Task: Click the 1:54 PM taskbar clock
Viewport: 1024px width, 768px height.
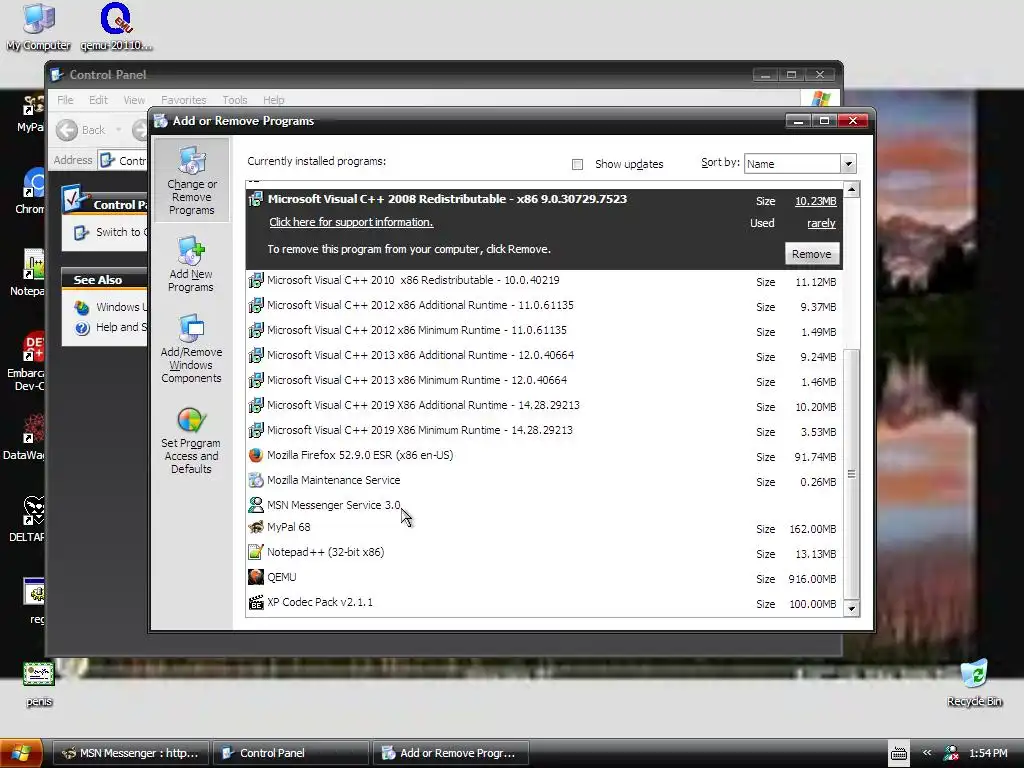Action: [x=988, y=753]
